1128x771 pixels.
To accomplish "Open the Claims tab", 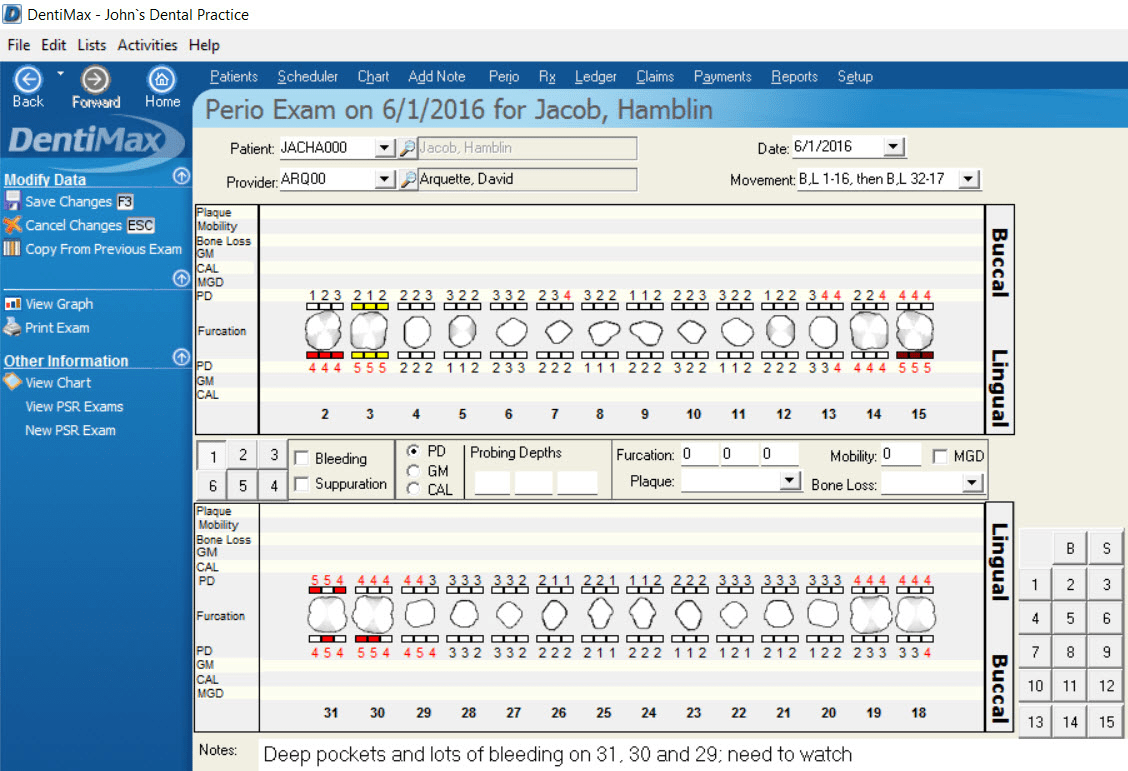I will point(655,77).
